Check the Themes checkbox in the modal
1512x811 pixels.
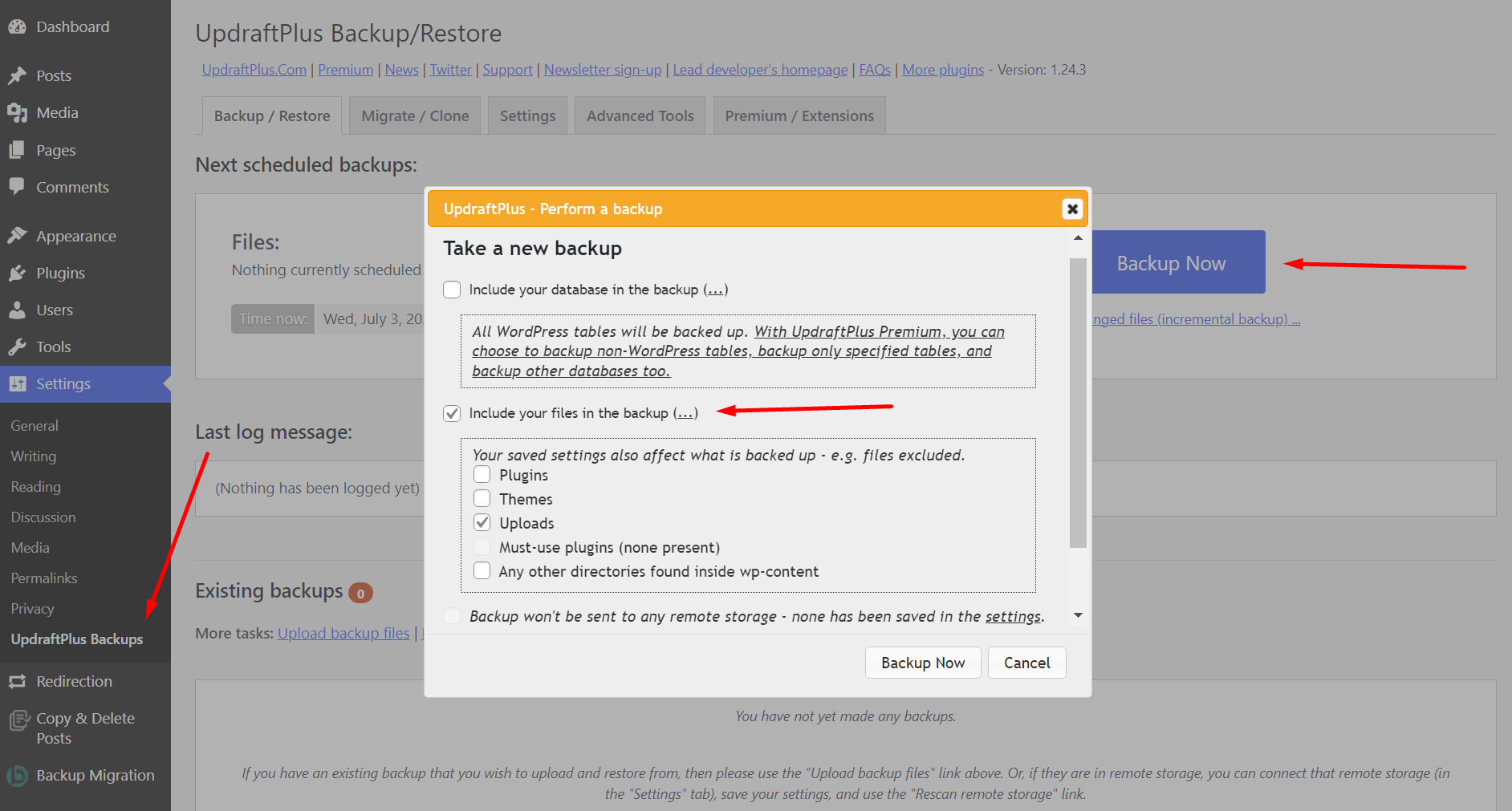[482, 498]
